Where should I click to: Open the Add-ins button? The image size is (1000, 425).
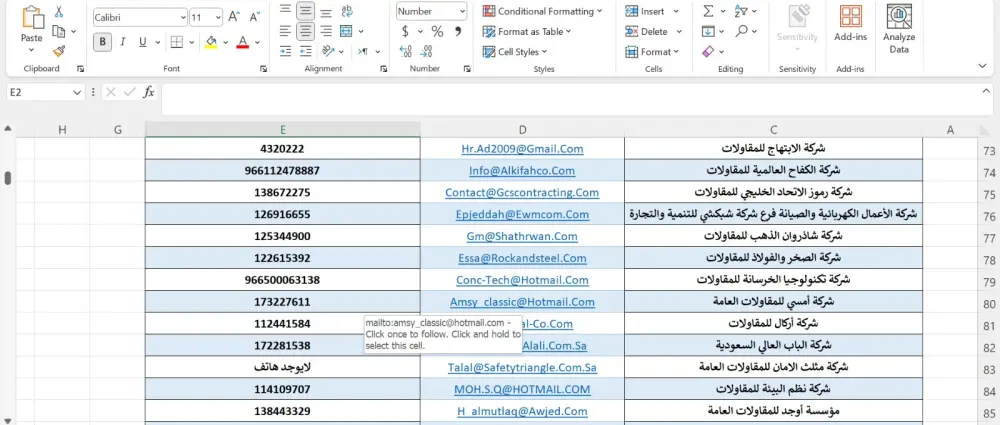(x=851, y=24)
